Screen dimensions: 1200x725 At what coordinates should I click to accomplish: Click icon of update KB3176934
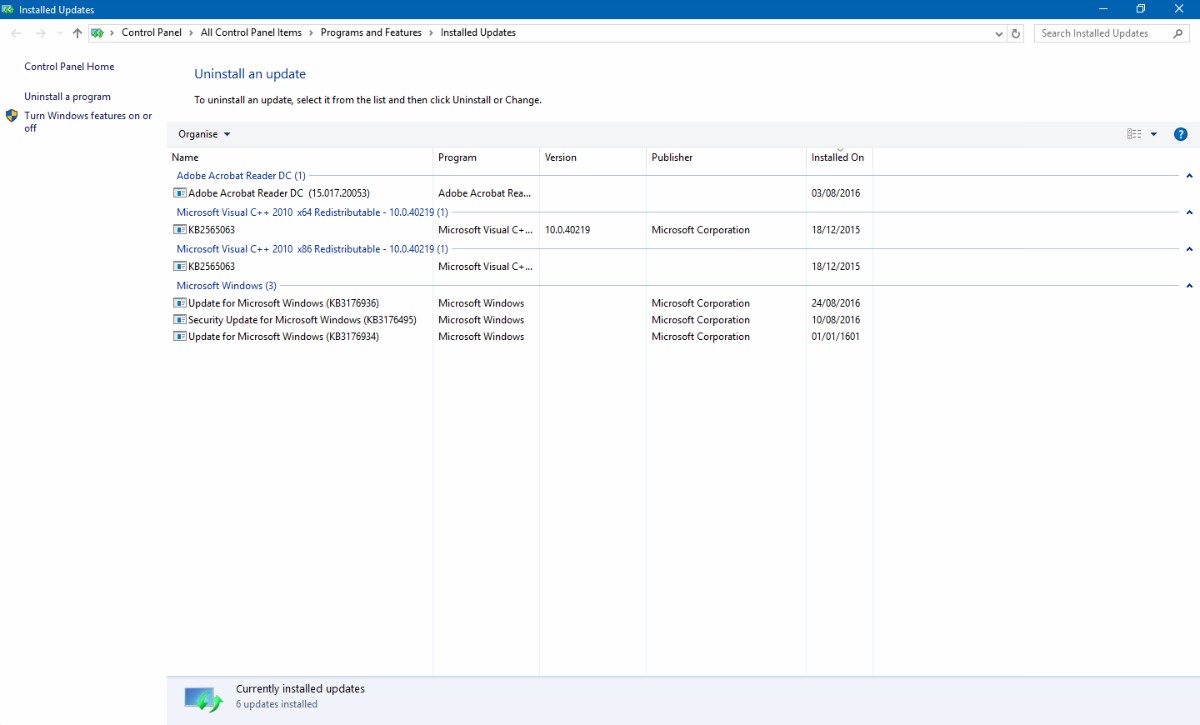(x=180, y=337)
